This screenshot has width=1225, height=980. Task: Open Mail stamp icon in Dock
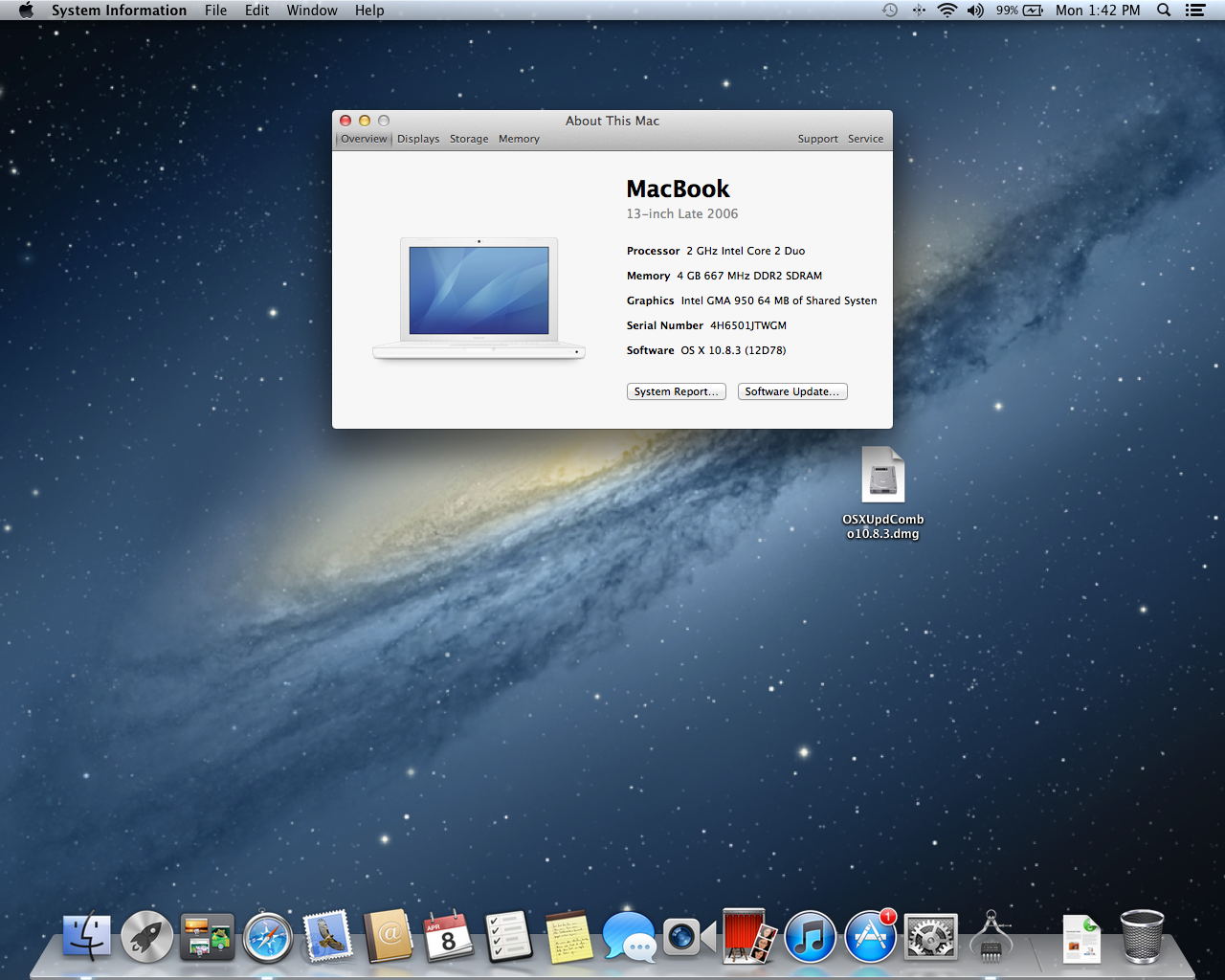[x=327, y=936]
